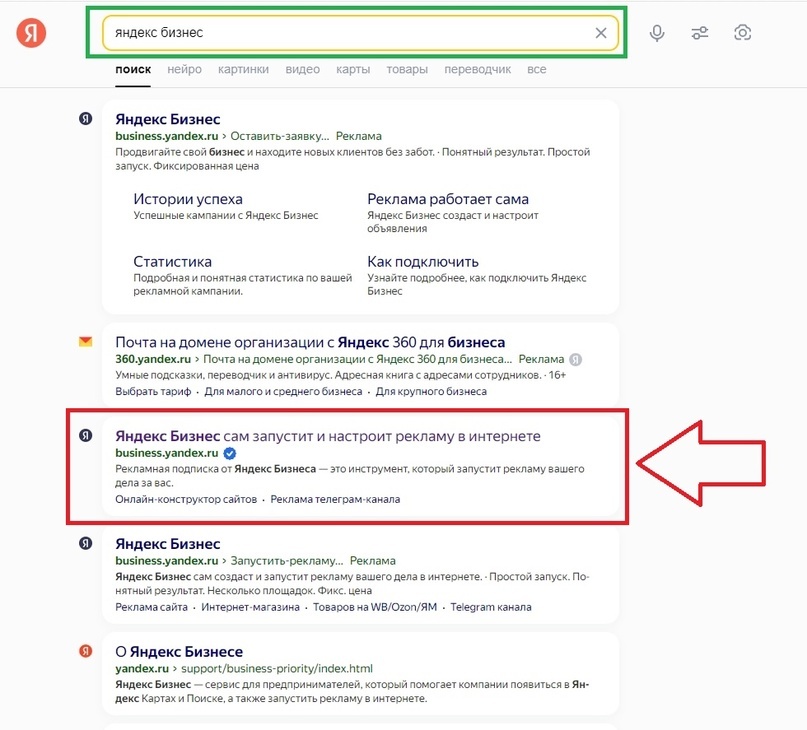
Task: Open 'Онлайн-конструктор сайтов' quick link
Action: 186,499
